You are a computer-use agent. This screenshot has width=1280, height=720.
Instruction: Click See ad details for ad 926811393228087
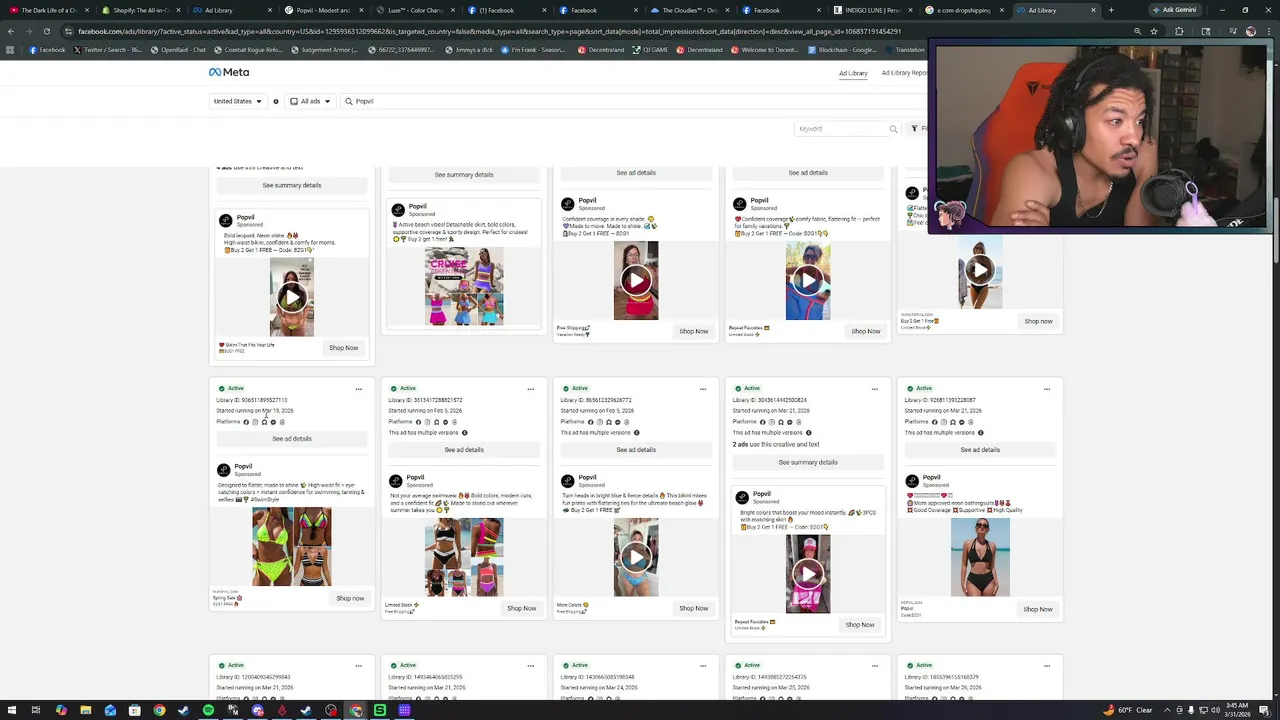click(x=980, y=450)
